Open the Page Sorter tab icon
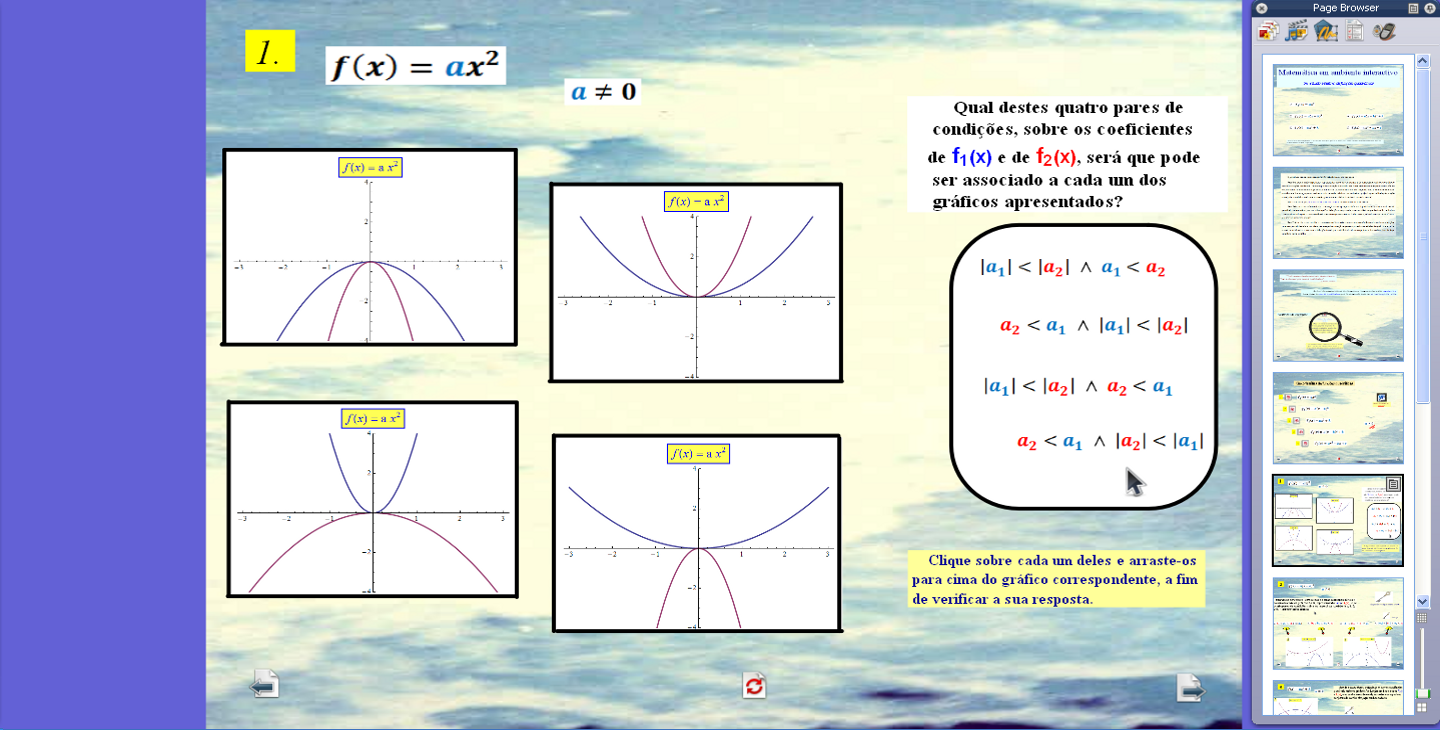Image resolution: width=1440 pixels, height=730 pixels. tap(1269, 31)
